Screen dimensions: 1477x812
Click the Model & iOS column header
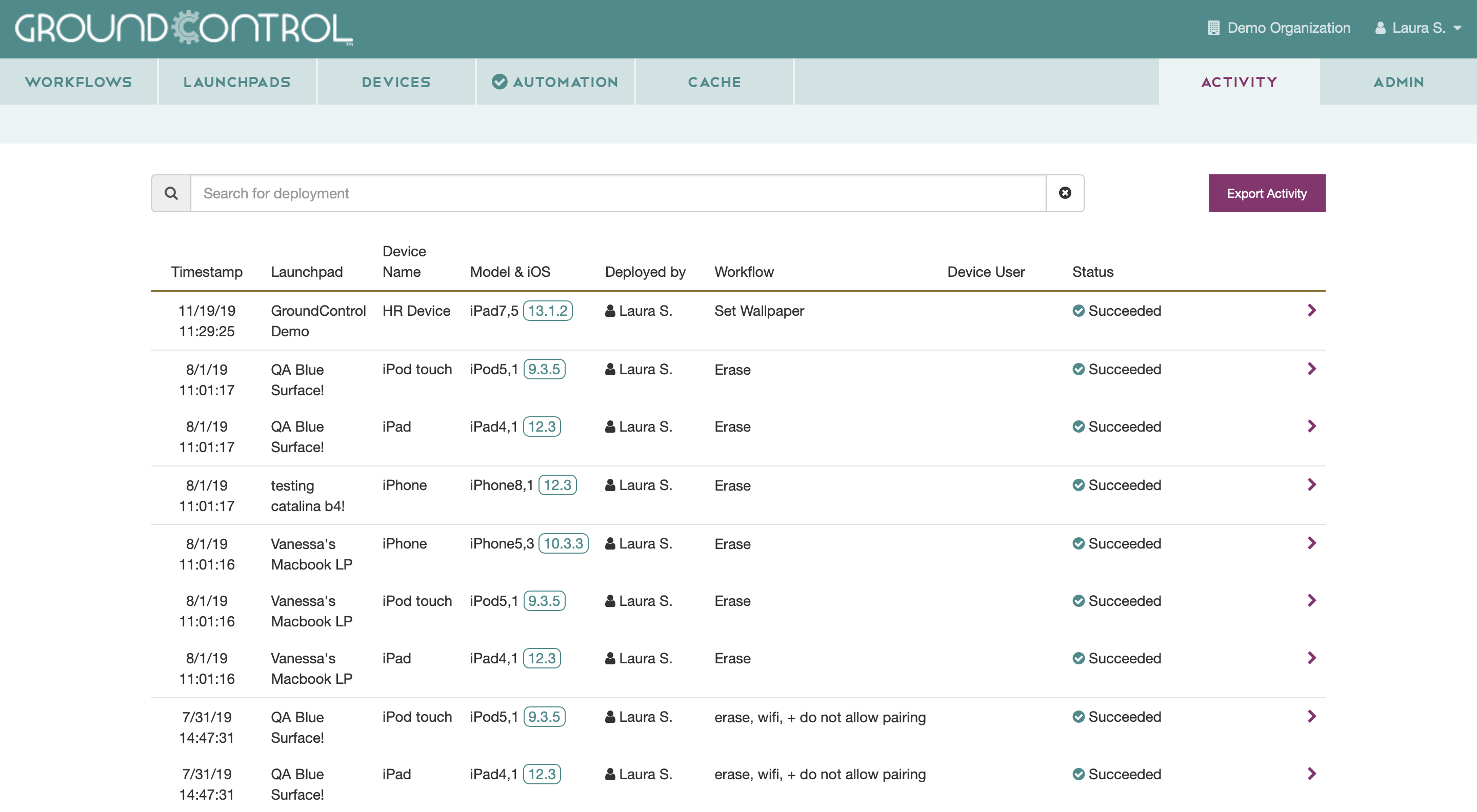click(510, 272)
